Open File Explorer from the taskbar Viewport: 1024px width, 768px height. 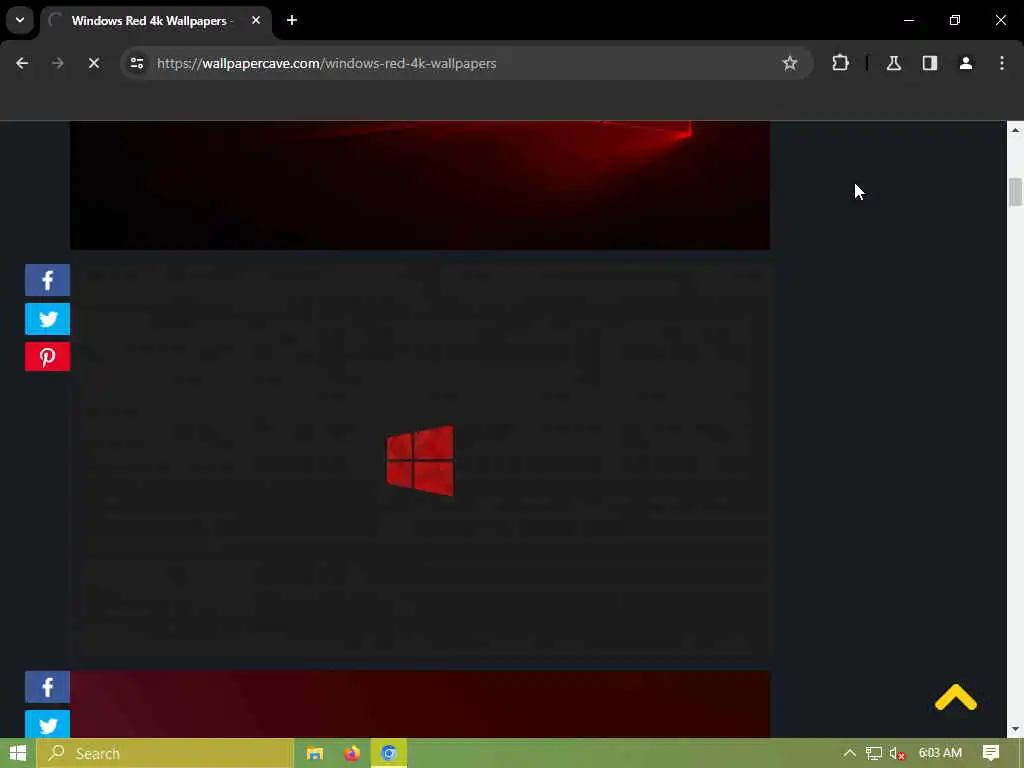click(x=315, y=753)
